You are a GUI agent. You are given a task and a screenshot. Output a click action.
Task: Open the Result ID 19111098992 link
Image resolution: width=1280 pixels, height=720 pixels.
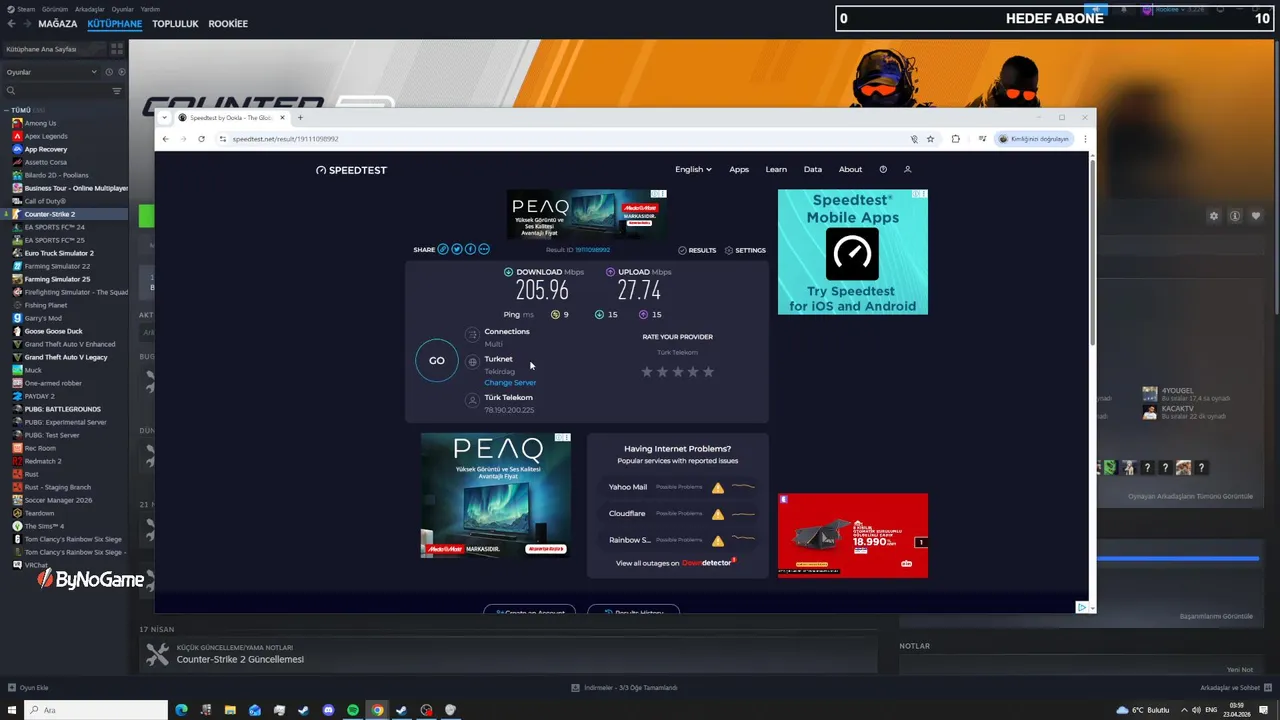592,250
